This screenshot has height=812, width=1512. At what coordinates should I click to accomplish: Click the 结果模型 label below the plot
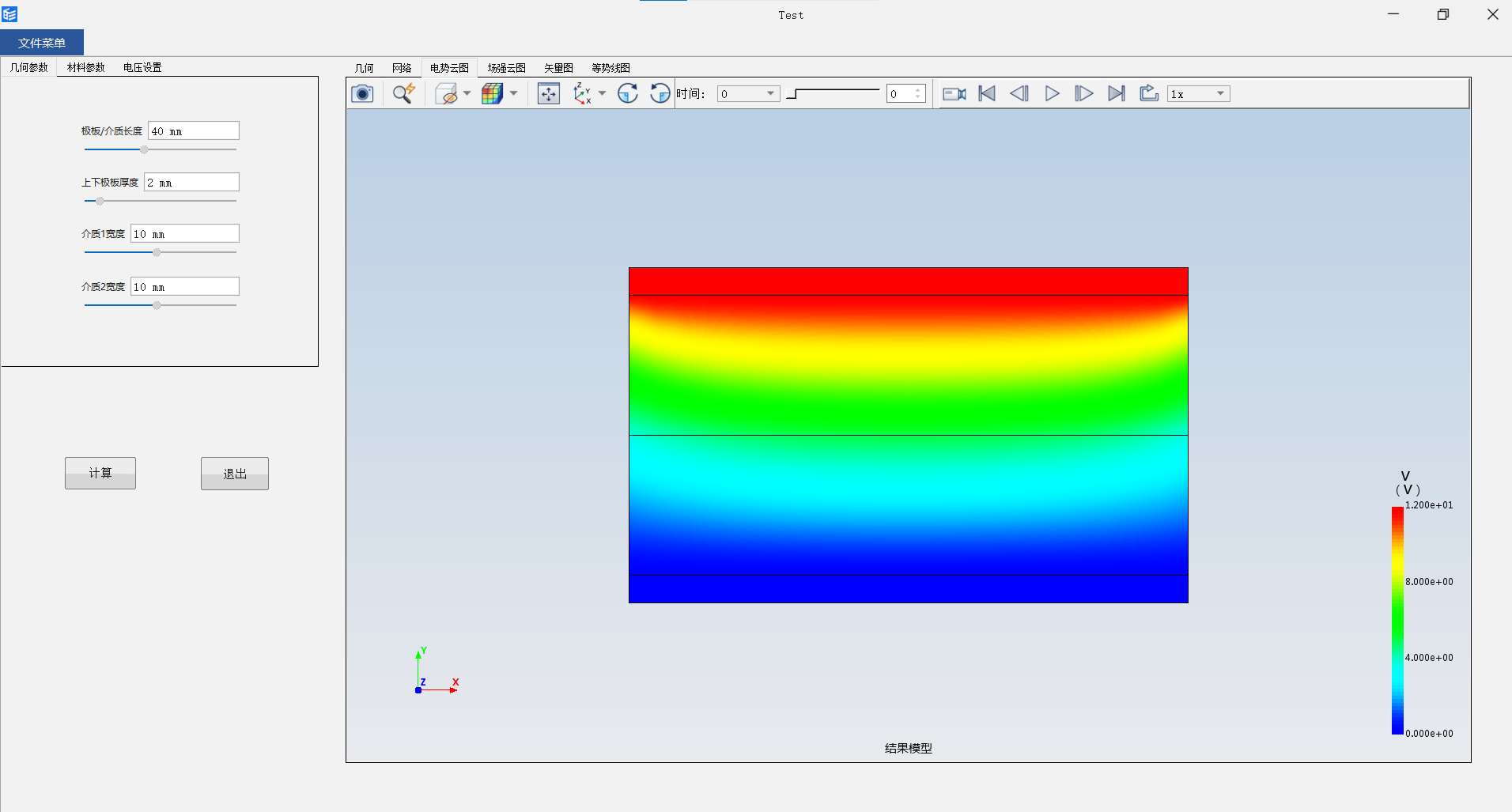[909, 748]
